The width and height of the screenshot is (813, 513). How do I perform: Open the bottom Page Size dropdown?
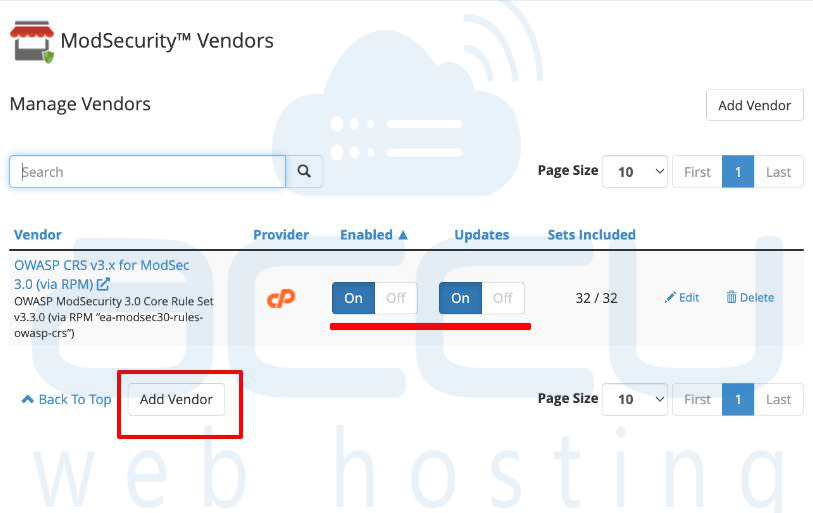click(x=635, y=399)
